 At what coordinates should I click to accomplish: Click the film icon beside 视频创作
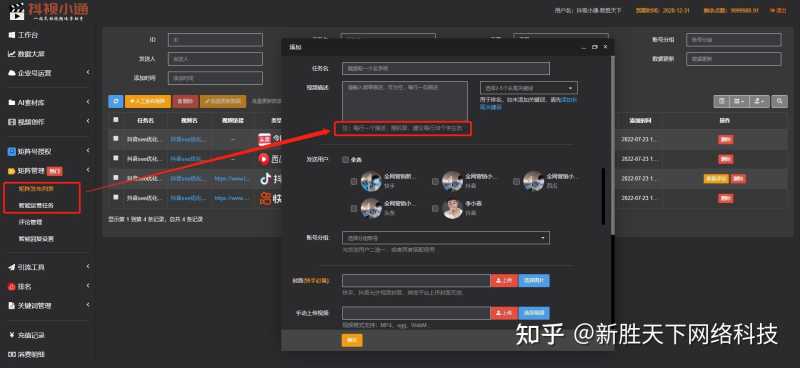12,121
